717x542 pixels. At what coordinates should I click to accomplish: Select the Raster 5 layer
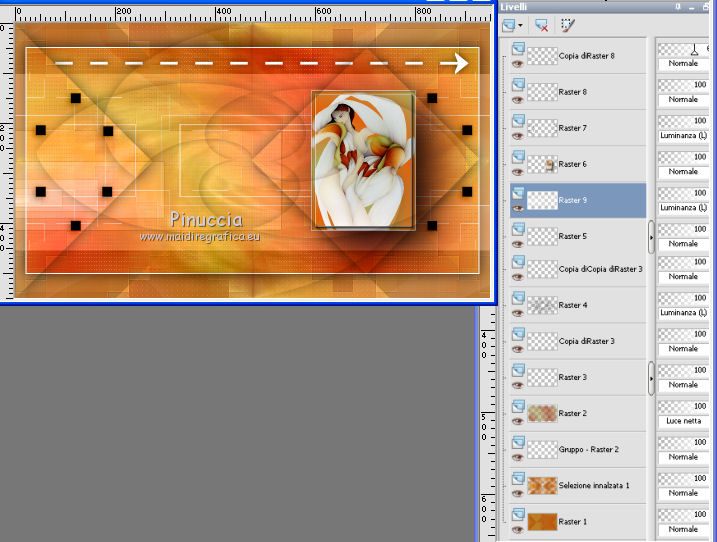pyautogui.click(x=578, y=236)
